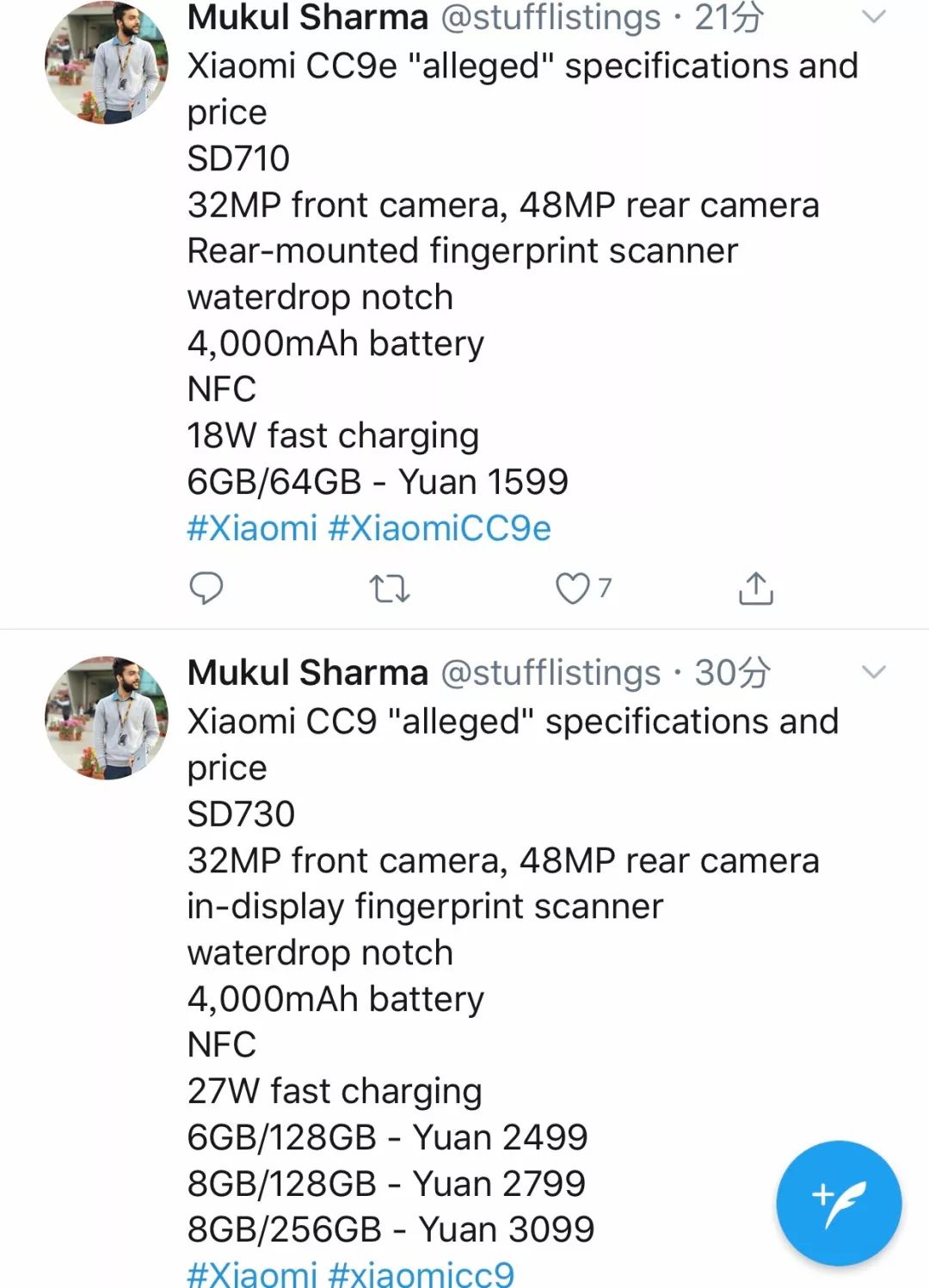Open Mukul Sharma's name on CC9e tweet

click(308, 17)
